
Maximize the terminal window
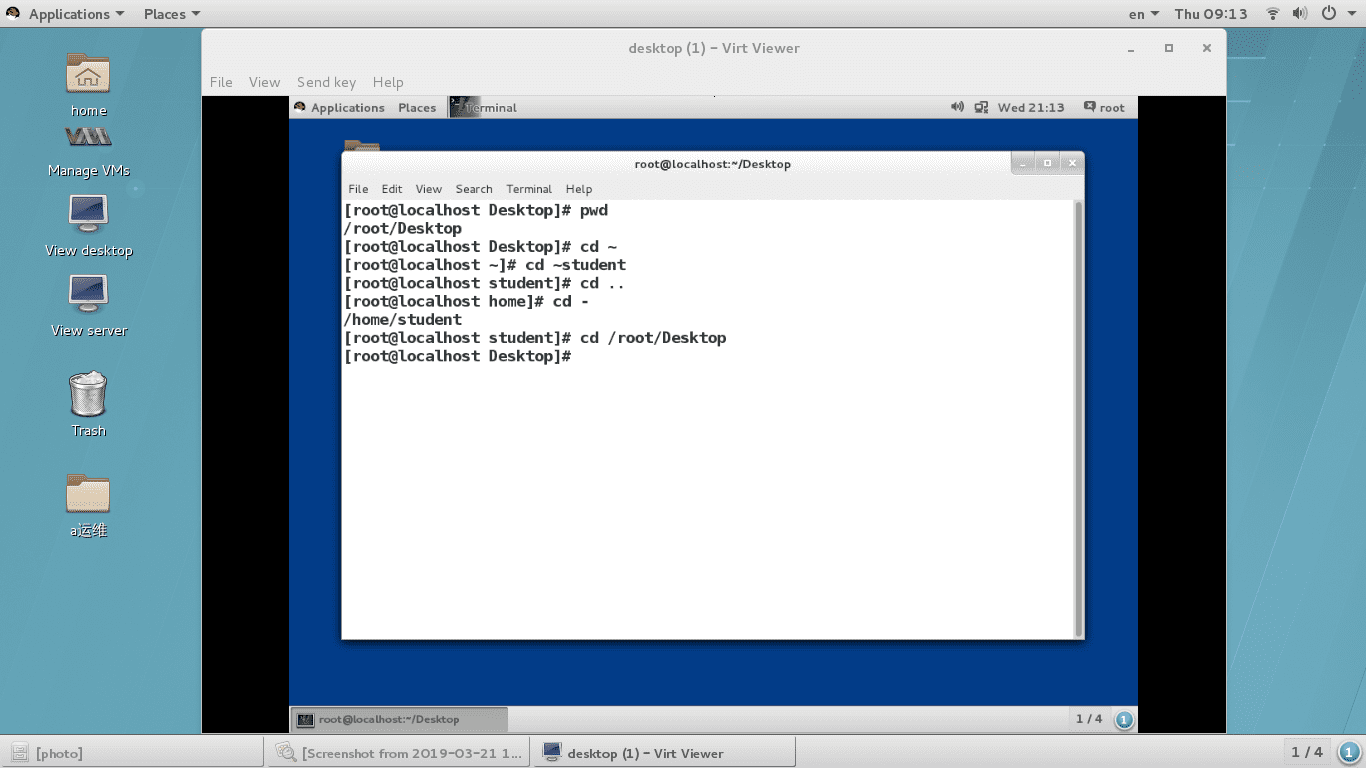(1047, 163)
